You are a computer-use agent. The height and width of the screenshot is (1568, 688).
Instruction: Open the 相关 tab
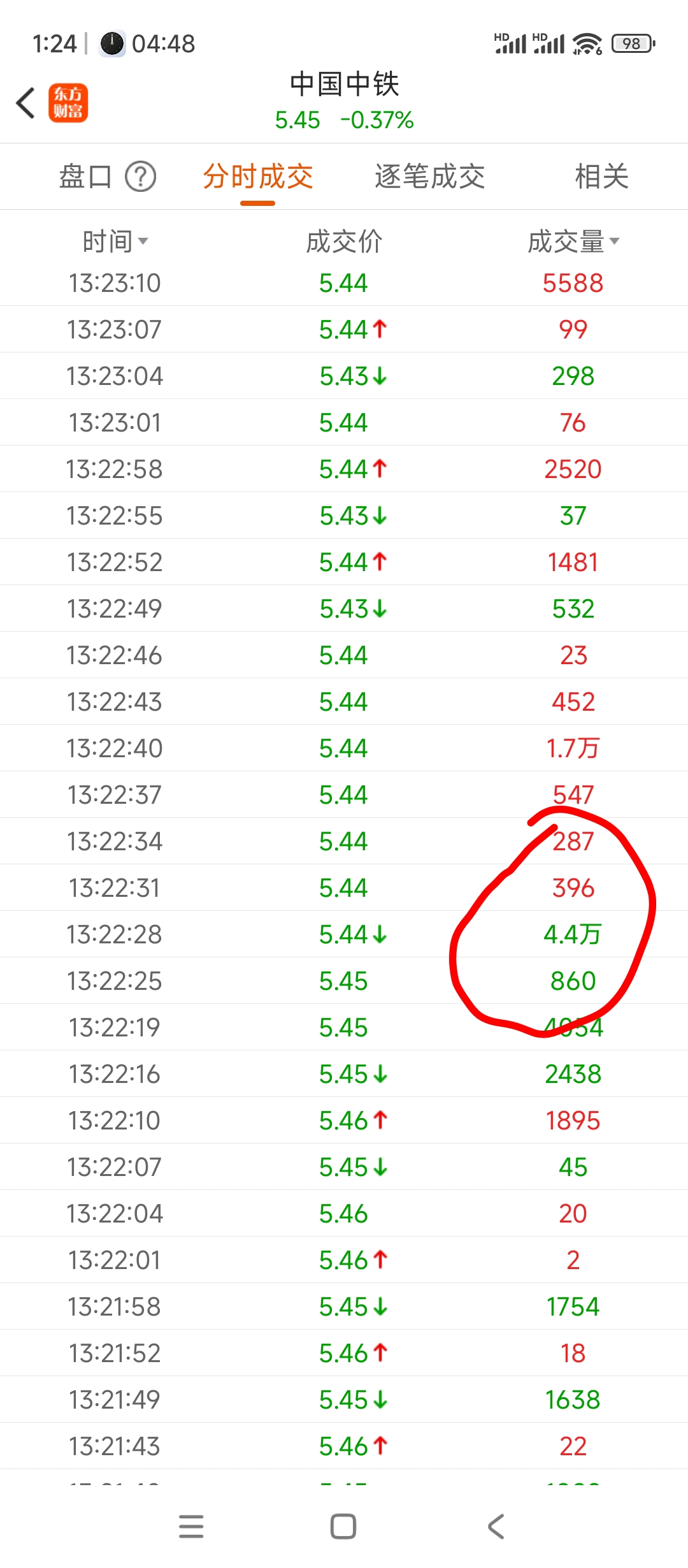[601, 177]
